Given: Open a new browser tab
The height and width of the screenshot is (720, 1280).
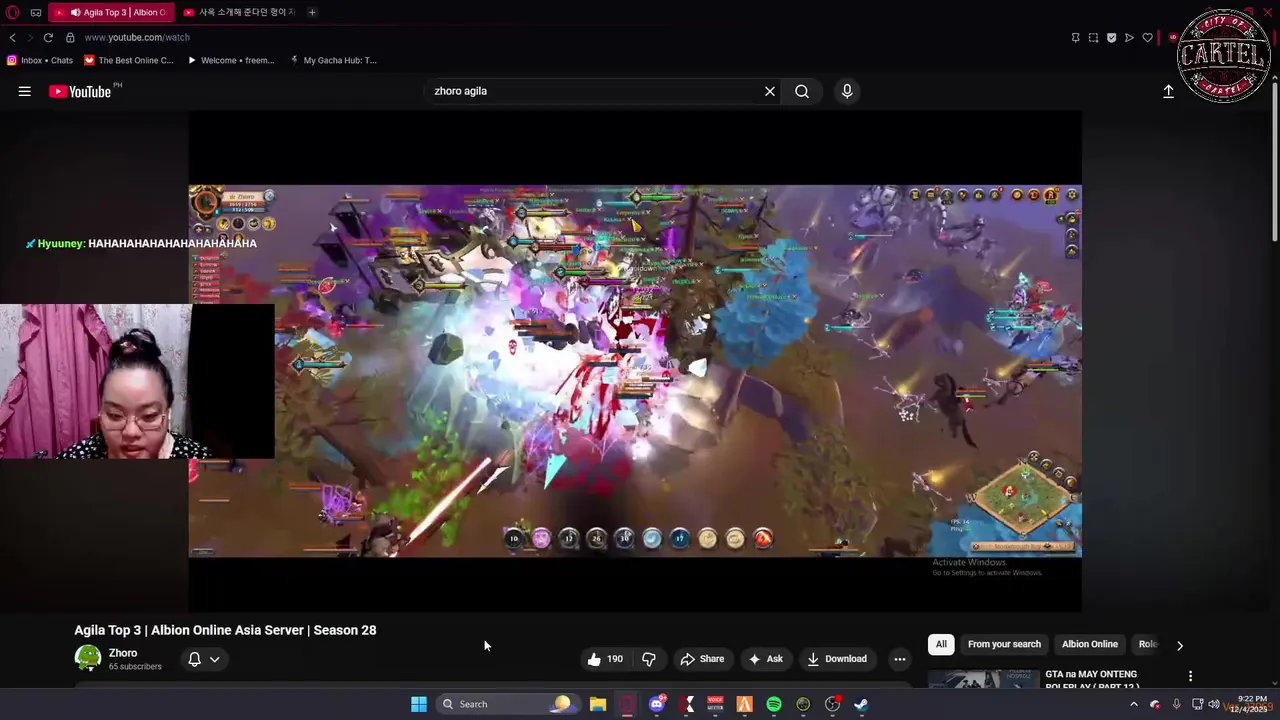Looking at the screenshot, I should tap(312, 12).
